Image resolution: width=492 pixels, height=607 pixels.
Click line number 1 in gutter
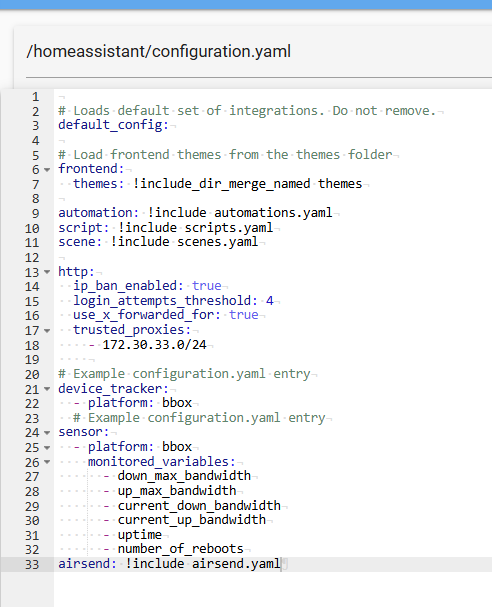coord(36,97)
